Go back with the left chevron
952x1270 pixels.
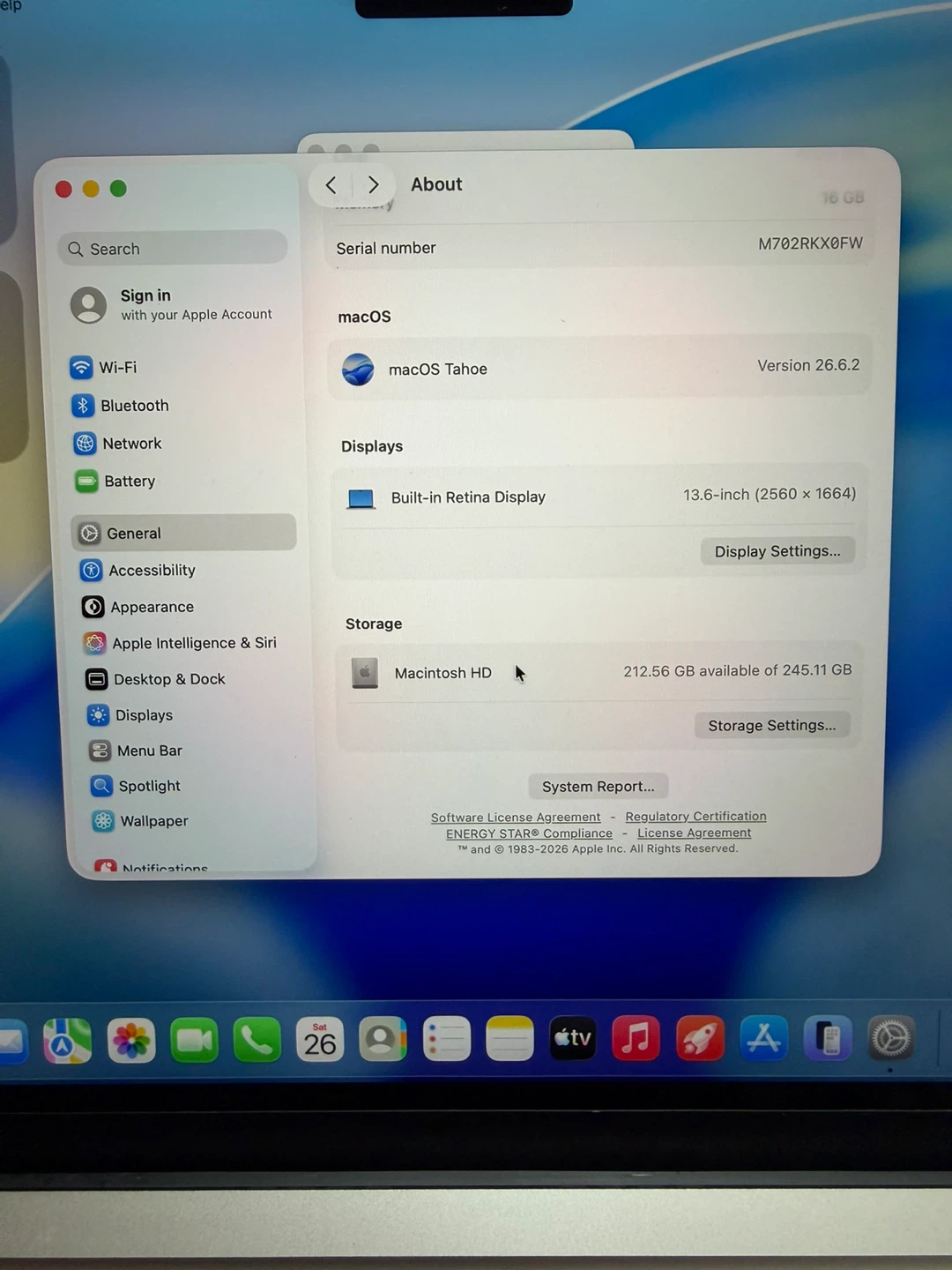coord(331,185)
